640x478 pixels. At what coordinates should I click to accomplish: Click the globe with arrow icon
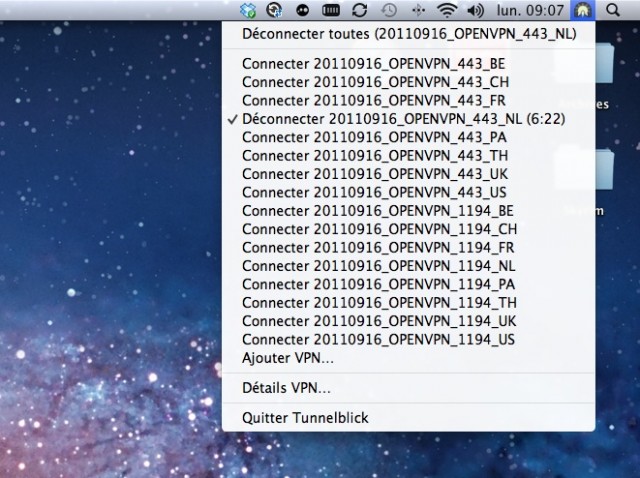tap(274, 10)
